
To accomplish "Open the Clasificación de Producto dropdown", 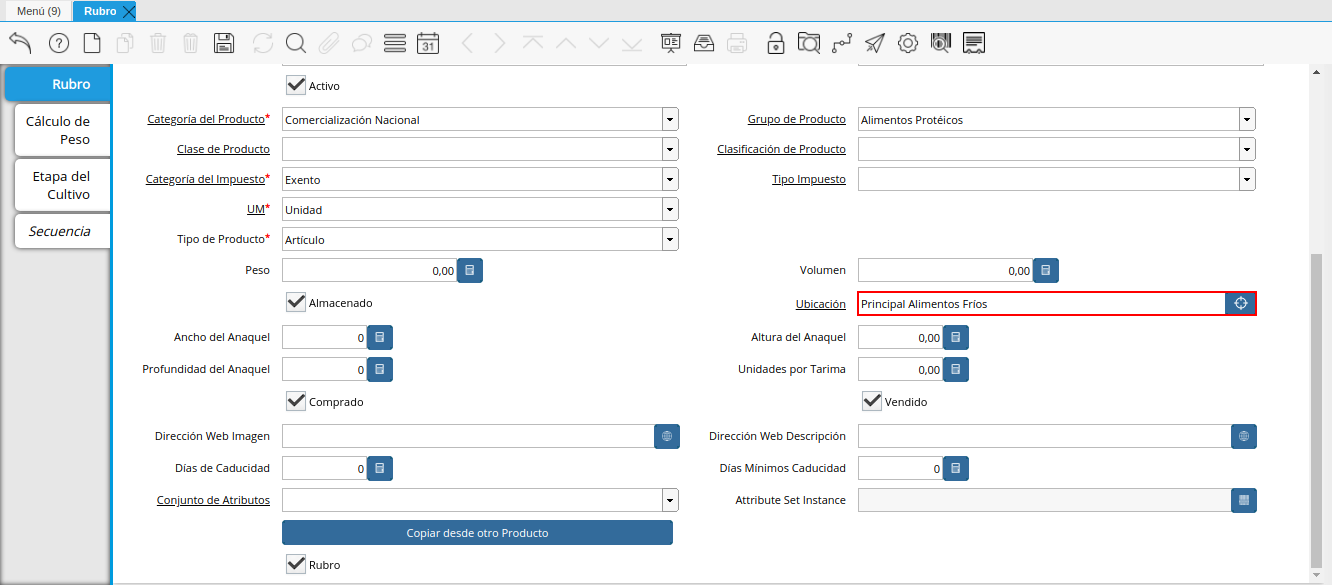I will (x=1247, y=150).
